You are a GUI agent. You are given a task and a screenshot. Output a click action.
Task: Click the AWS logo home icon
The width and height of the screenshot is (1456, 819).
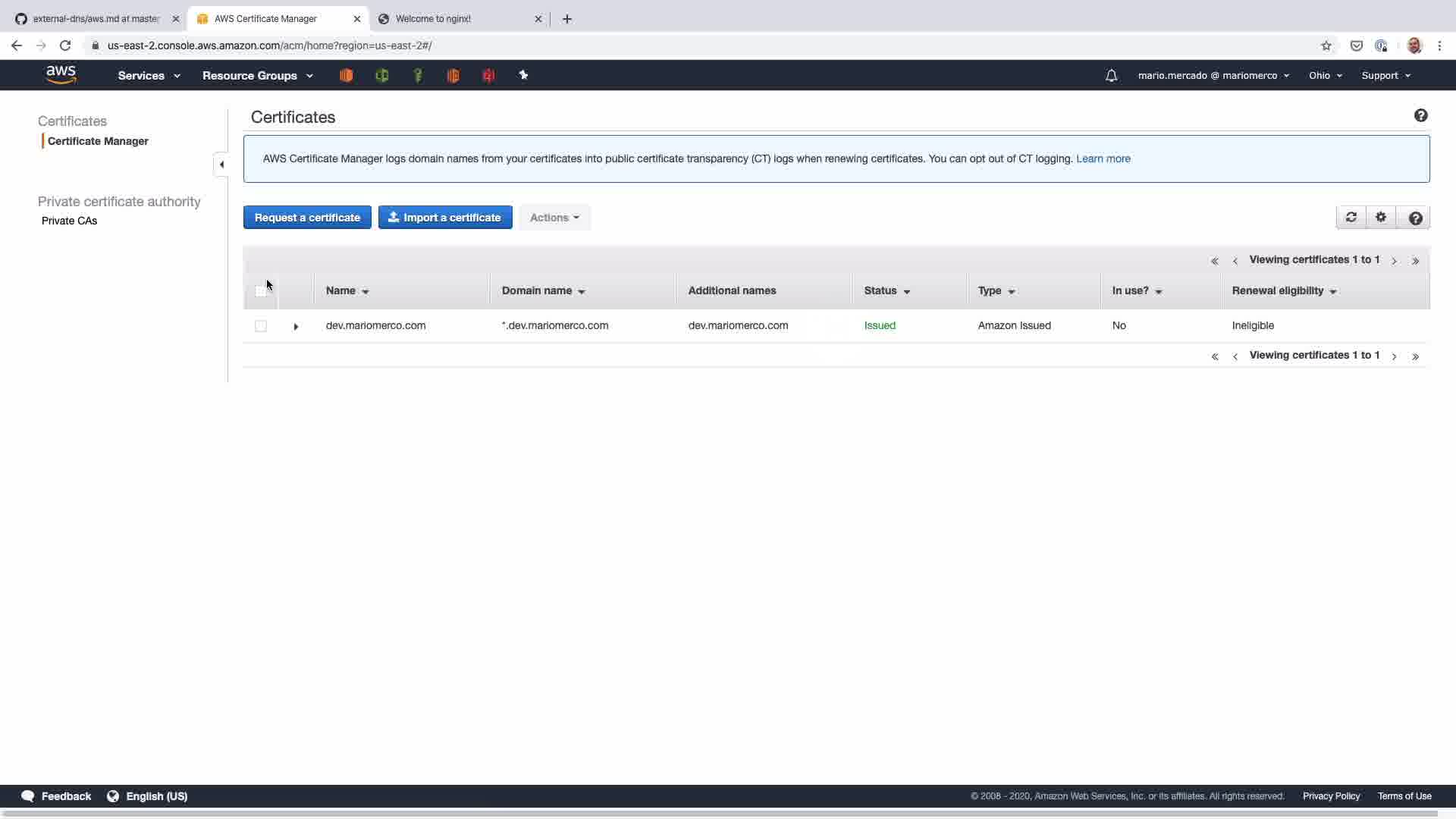61,75
